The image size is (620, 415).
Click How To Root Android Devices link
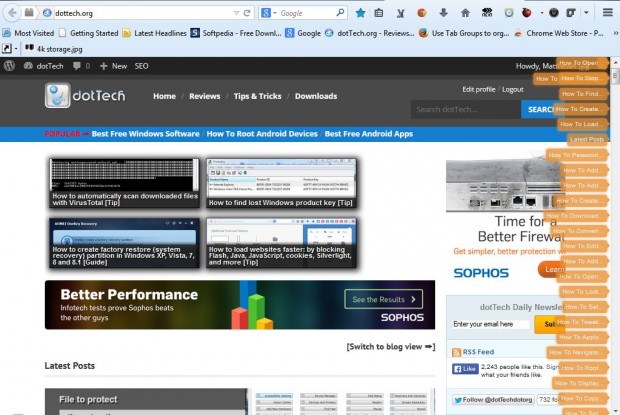[262, 134]
